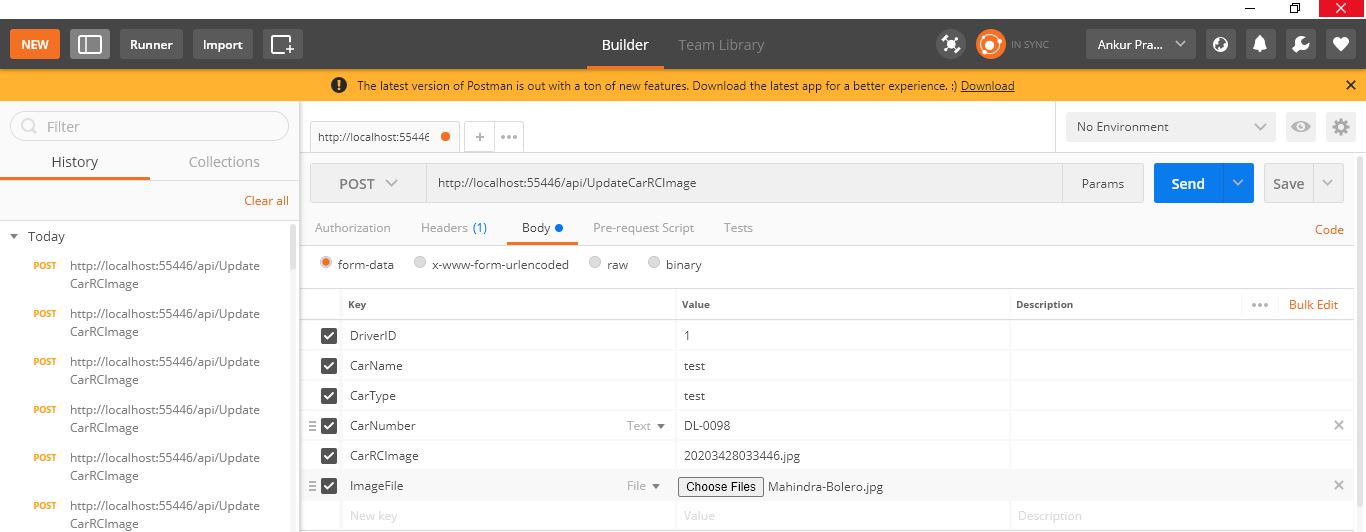The width and height of the screenshot is (1366, 532).
Task: Click environment quick look eye icon
Action: 1300,127
